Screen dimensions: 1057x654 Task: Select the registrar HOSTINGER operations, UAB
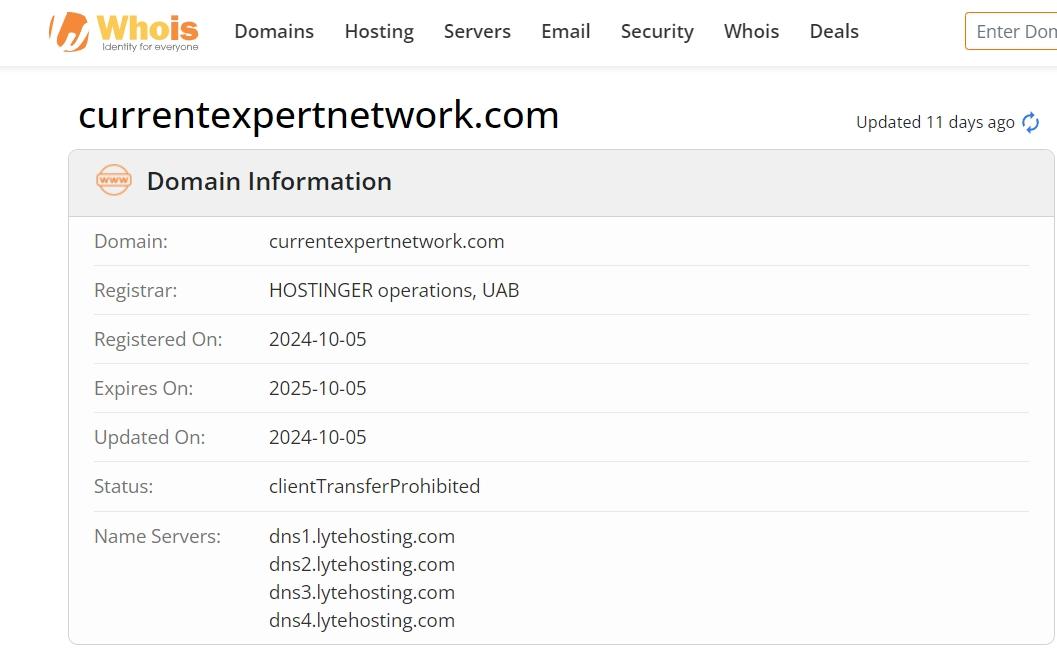tap(394, 291)
